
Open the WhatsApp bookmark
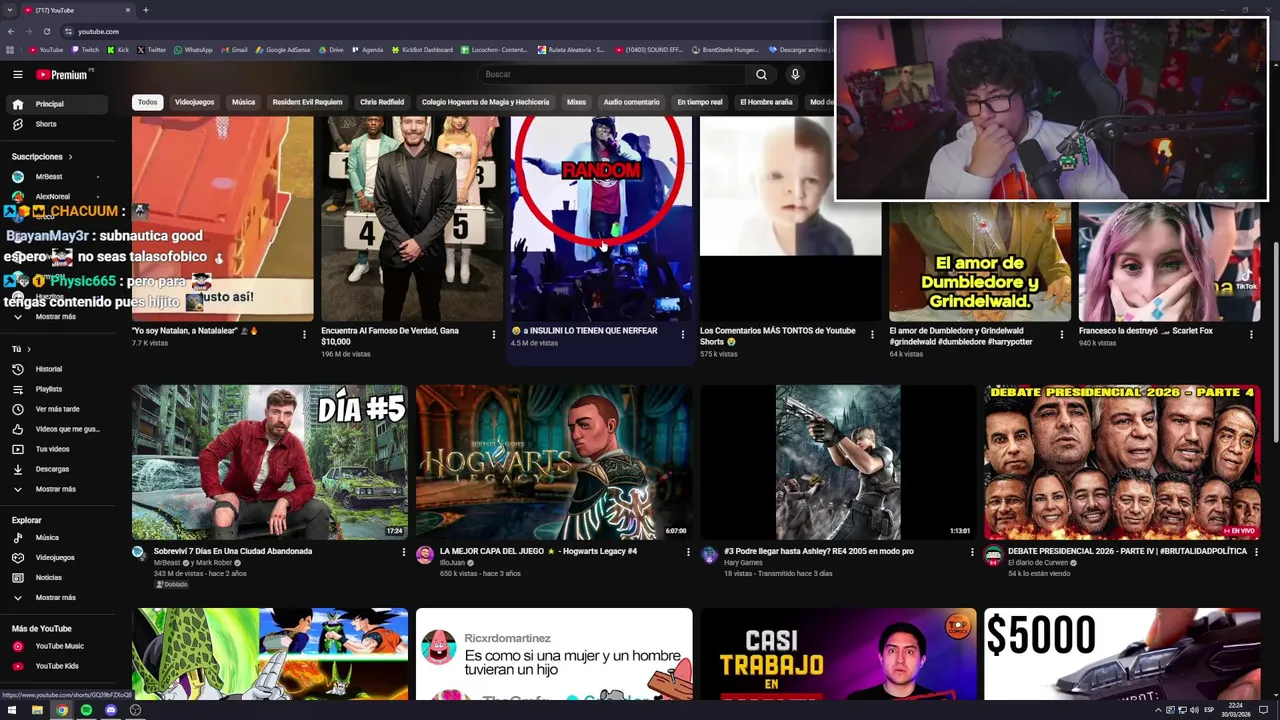coord(193,50)
